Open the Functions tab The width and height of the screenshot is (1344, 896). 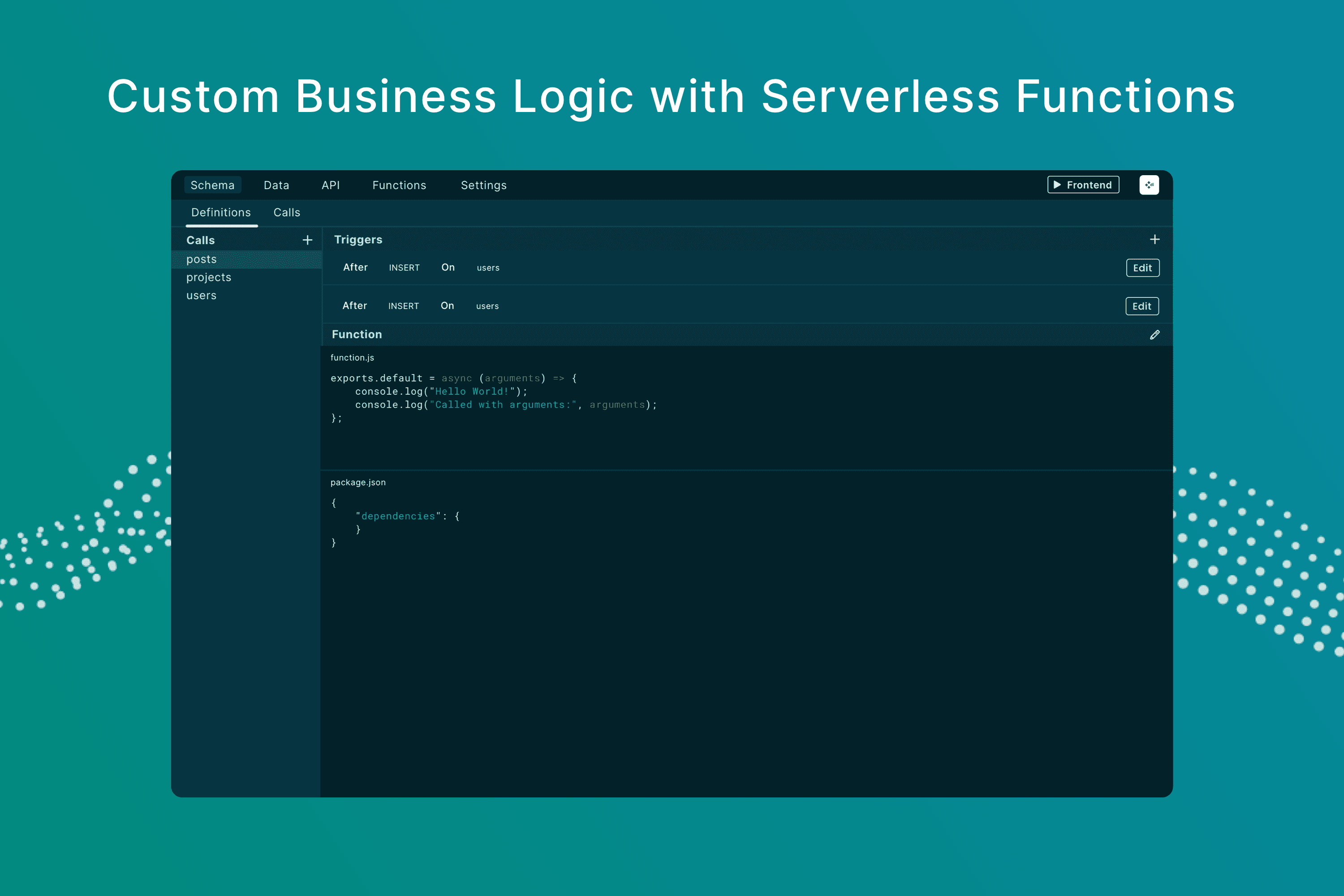399,185
